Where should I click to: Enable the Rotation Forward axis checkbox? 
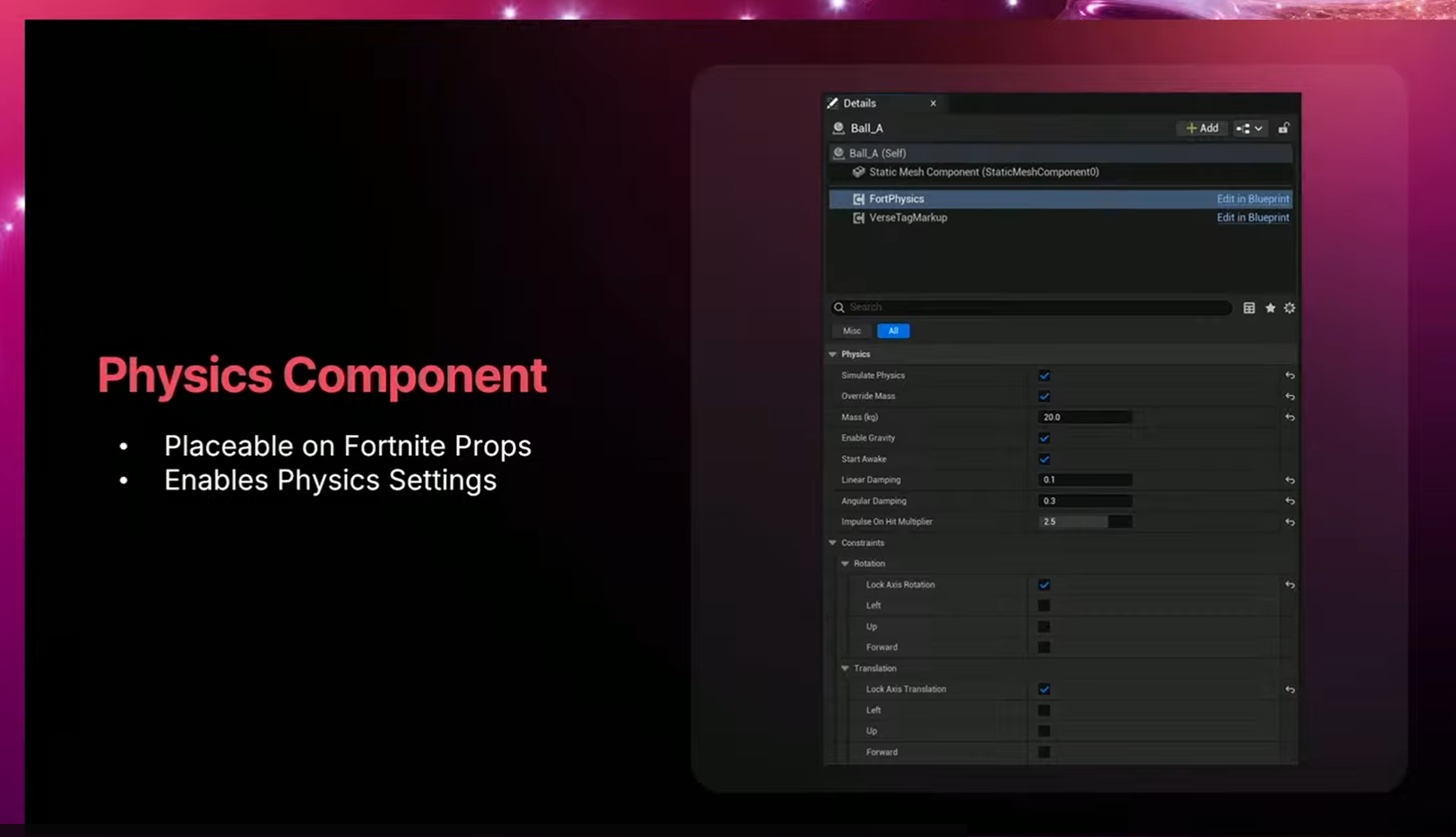coord(1044,648)
